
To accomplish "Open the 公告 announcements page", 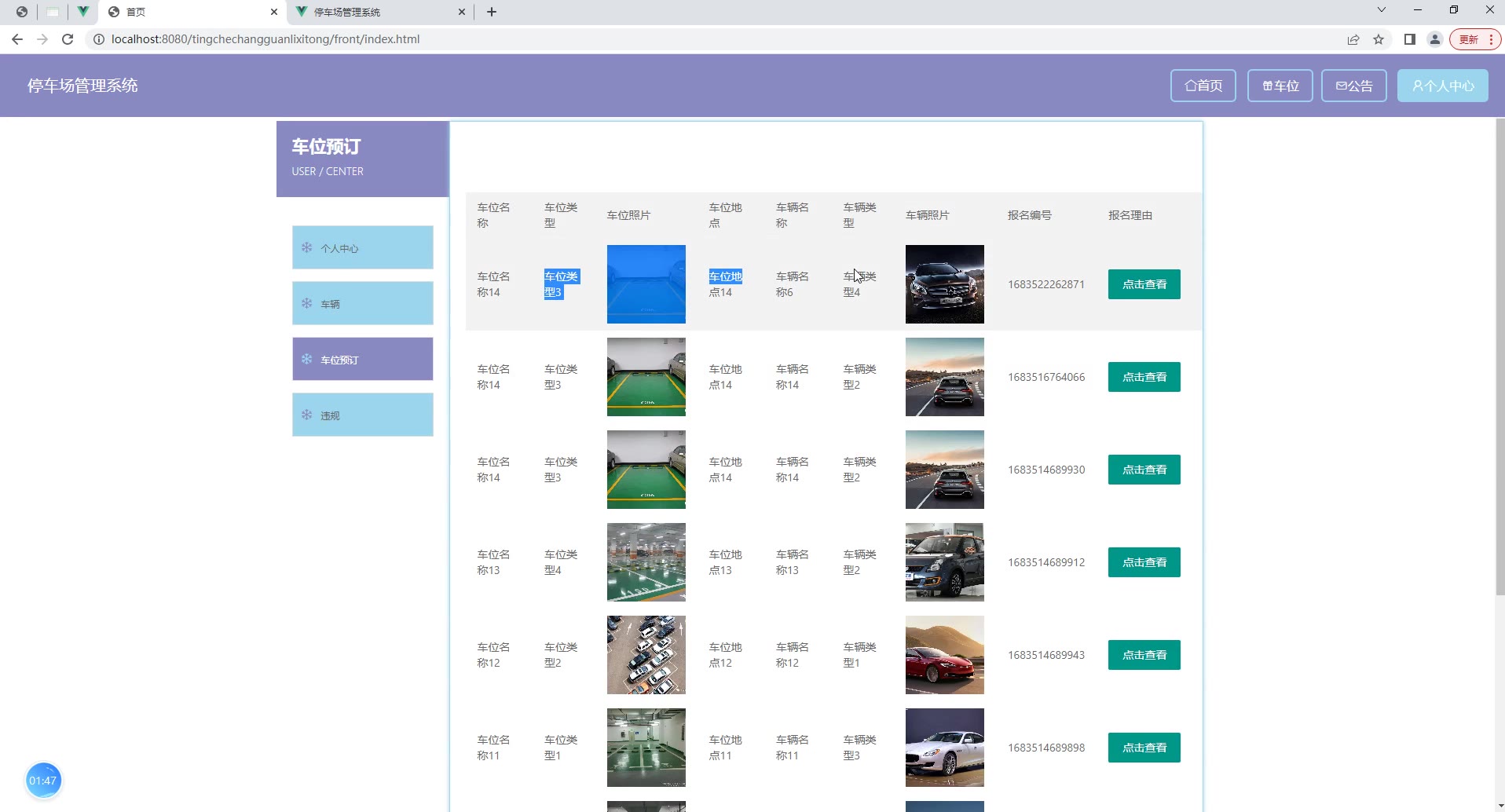I will [x=1353, y=86].
